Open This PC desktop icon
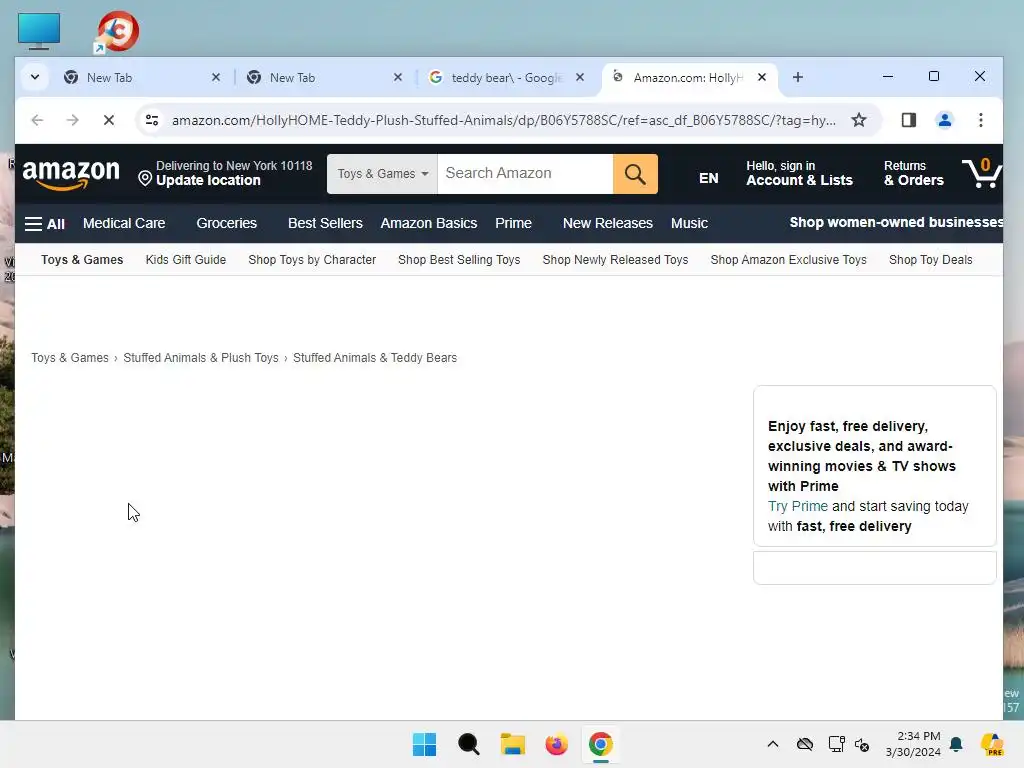 click(x=39, y=31)
